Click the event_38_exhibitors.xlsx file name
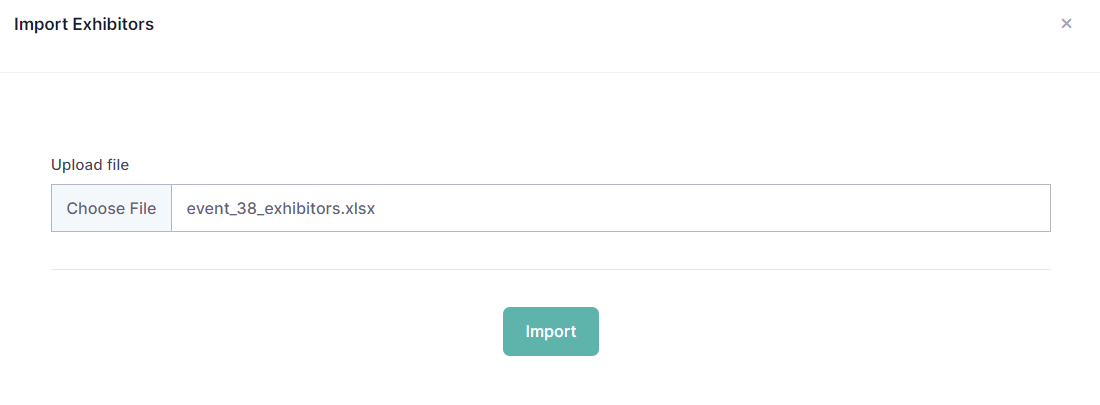This screenshot has width=1100, height=405. 280,209
